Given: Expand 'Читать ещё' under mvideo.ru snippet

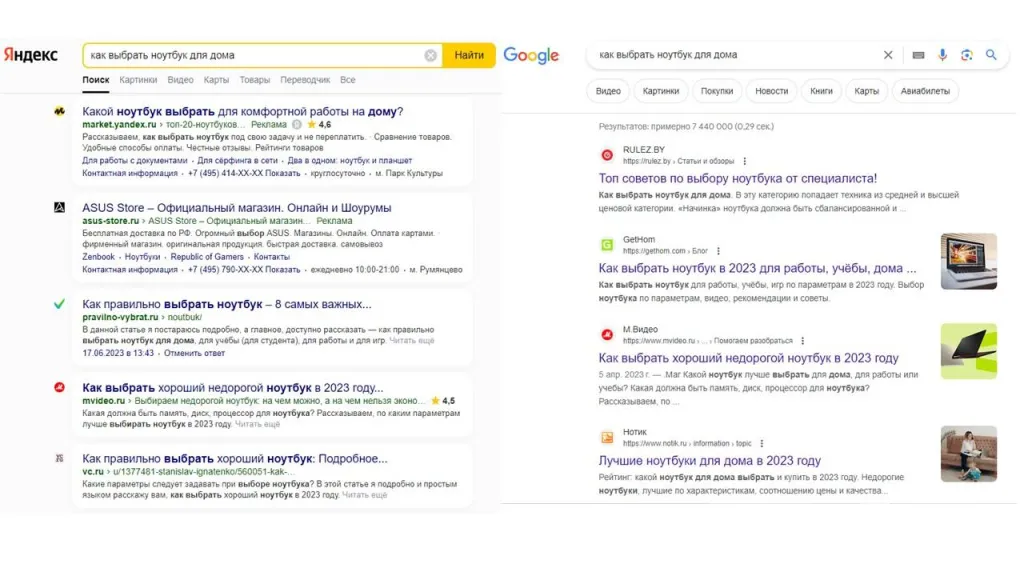Looking at the screenshot, I should click(x=257, y=424).
